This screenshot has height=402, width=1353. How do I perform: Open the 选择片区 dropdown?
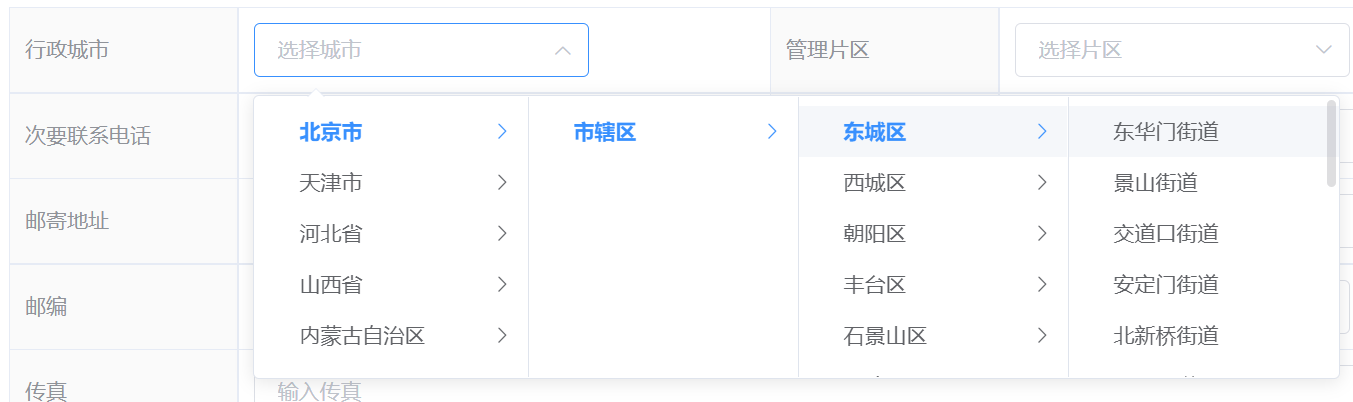coord(1181,50)
